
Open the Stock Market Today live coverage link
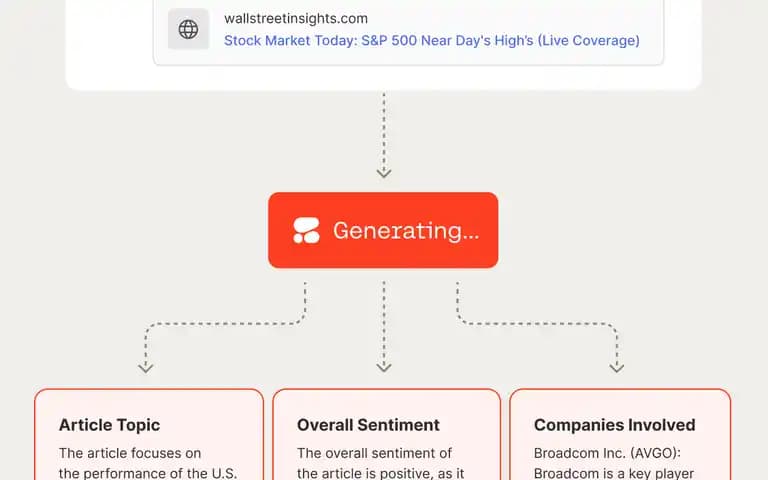[432, 41]
